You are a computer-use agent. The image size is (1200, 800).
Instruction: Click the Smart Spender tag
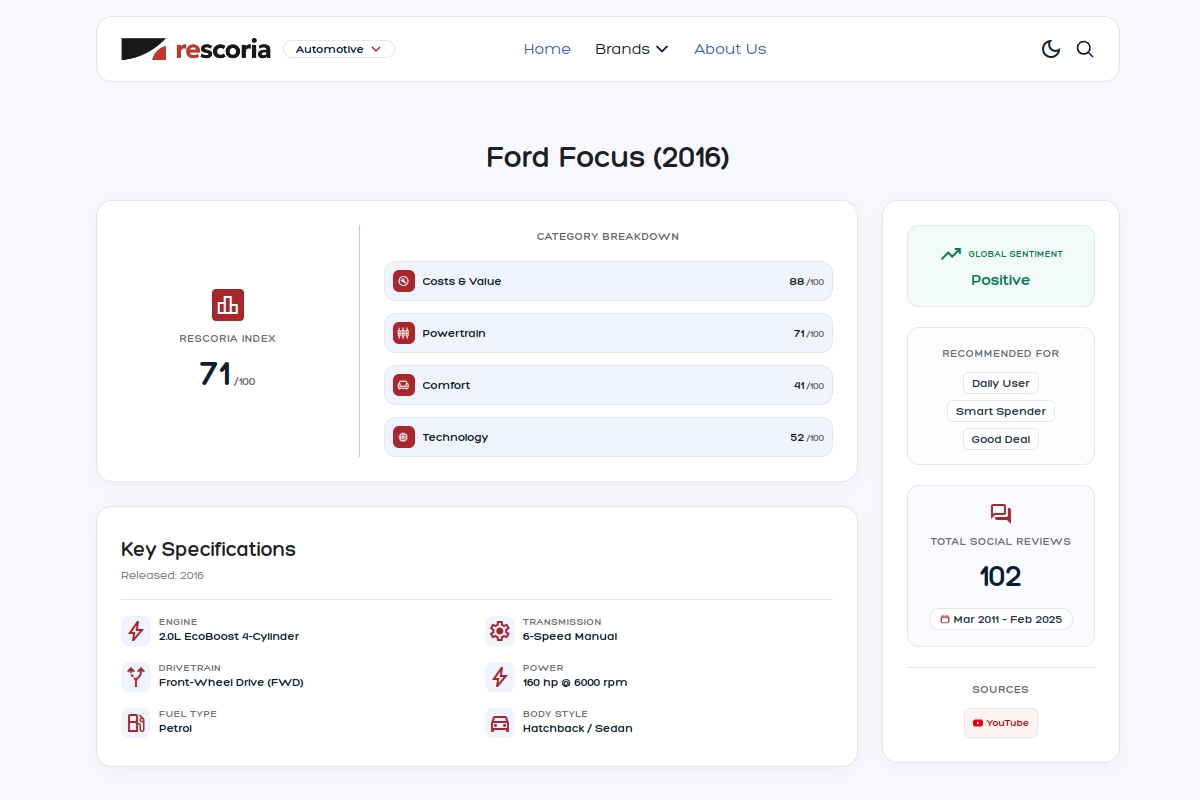tap(1001, 411)
